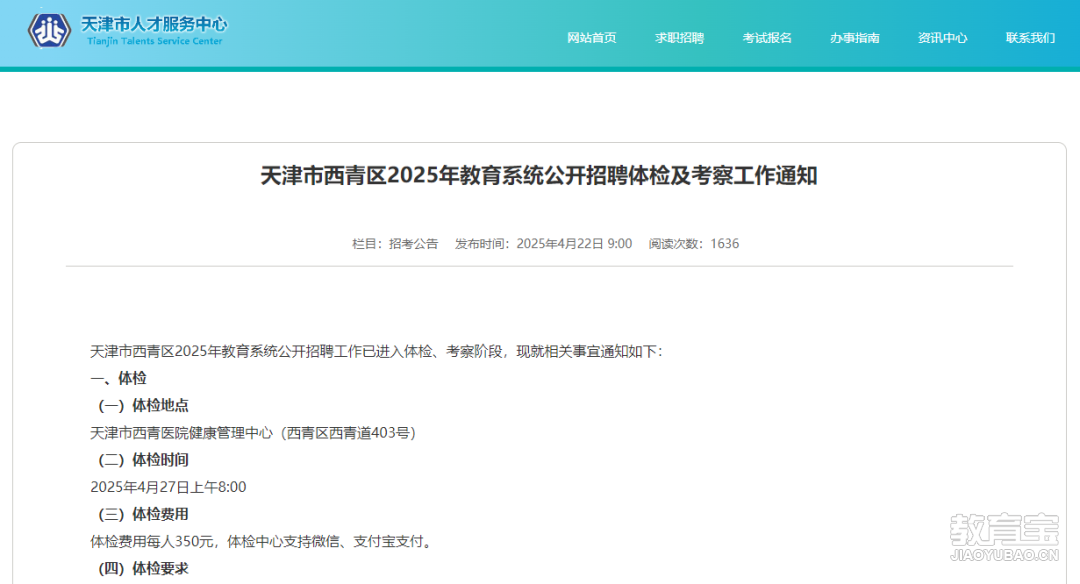This screenshot has height=584, width=1080.
Task: Open the 办事指南 menu item
Action: [855, 38]
